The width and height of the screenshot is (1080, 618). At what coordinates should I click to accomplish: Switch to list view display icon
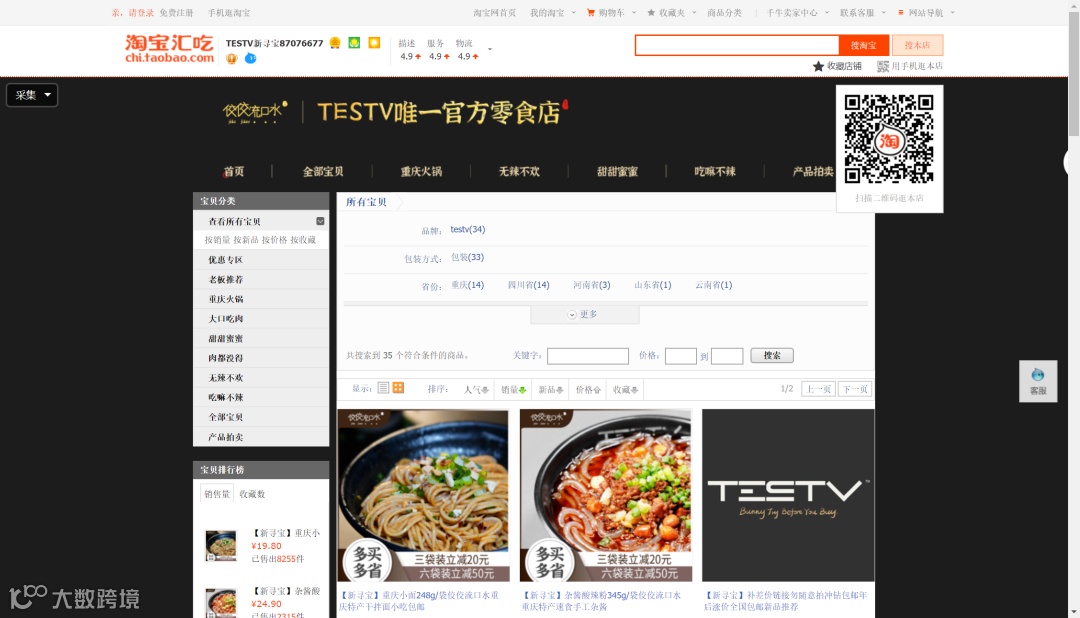383,388
